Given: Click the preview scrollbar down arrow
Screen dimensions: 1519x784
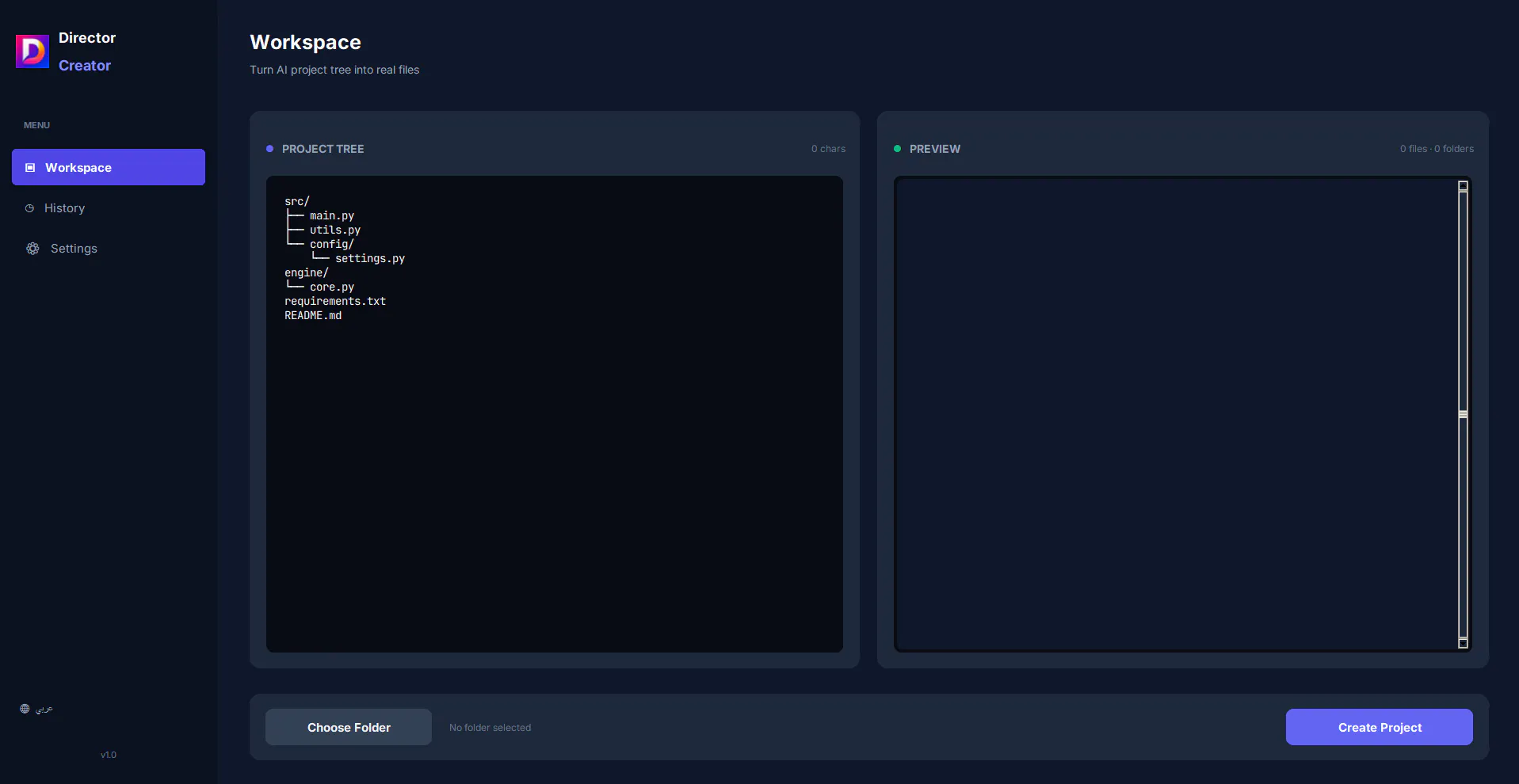Looking at the screenshot, I should coord(1463,642).
